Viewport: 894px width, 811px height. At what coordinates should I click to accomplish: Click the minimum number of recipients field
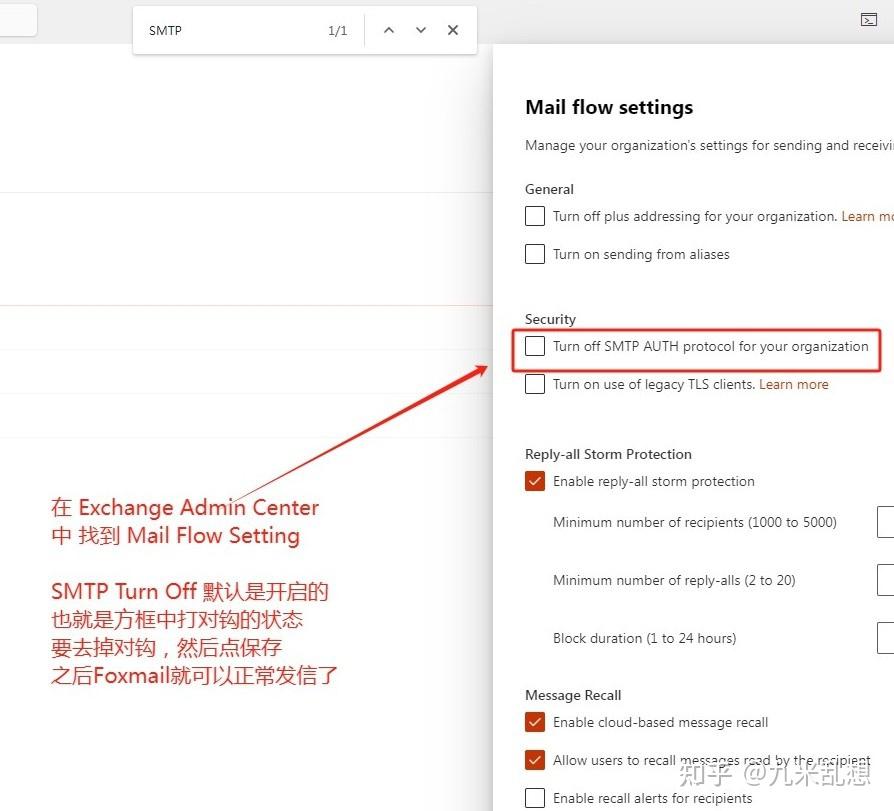pyautogui.click(x=884, y=521)
